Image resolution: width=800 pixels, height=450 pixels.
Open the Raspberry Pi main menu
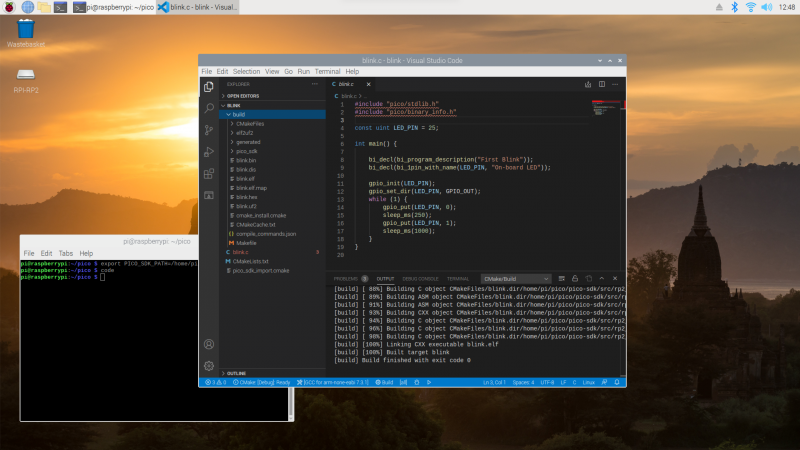point(9,7)
